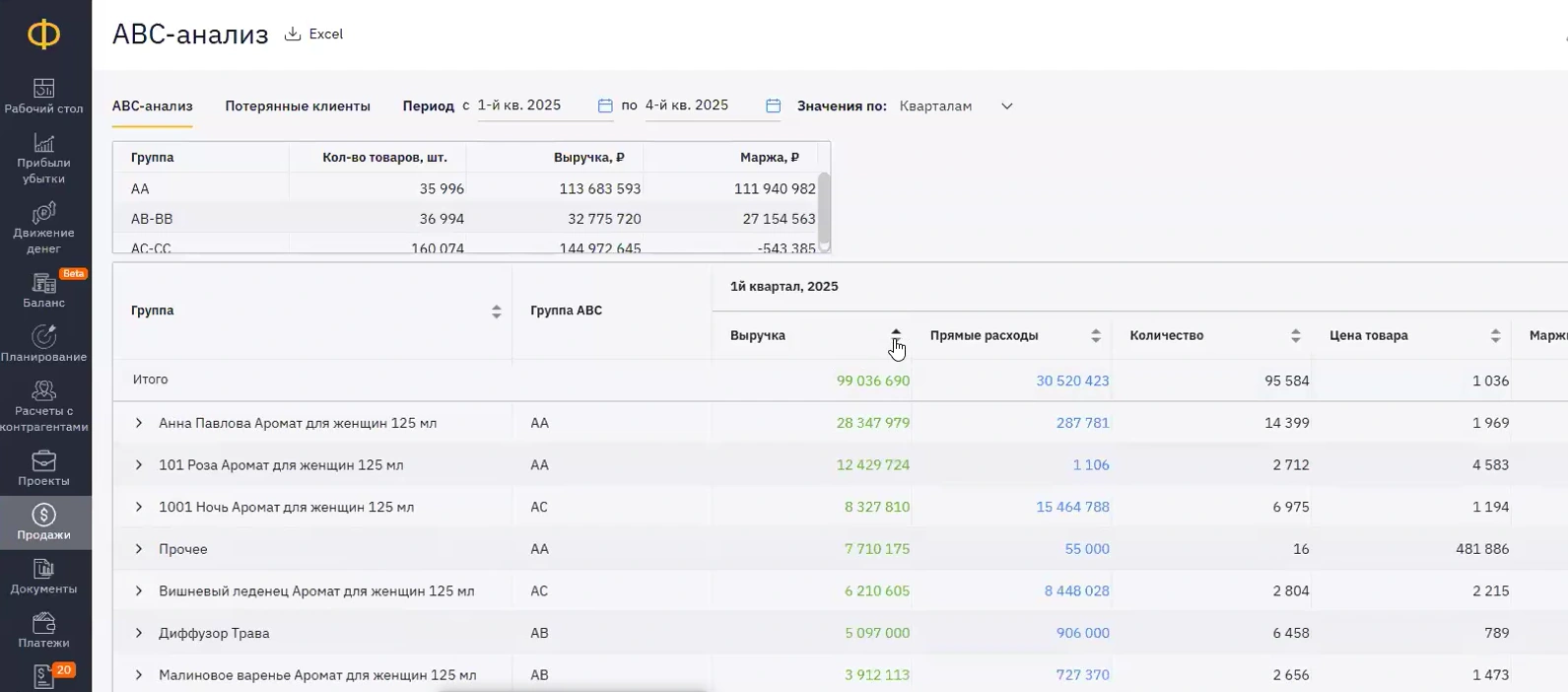Open Баланс Beta section

(43, 291)
